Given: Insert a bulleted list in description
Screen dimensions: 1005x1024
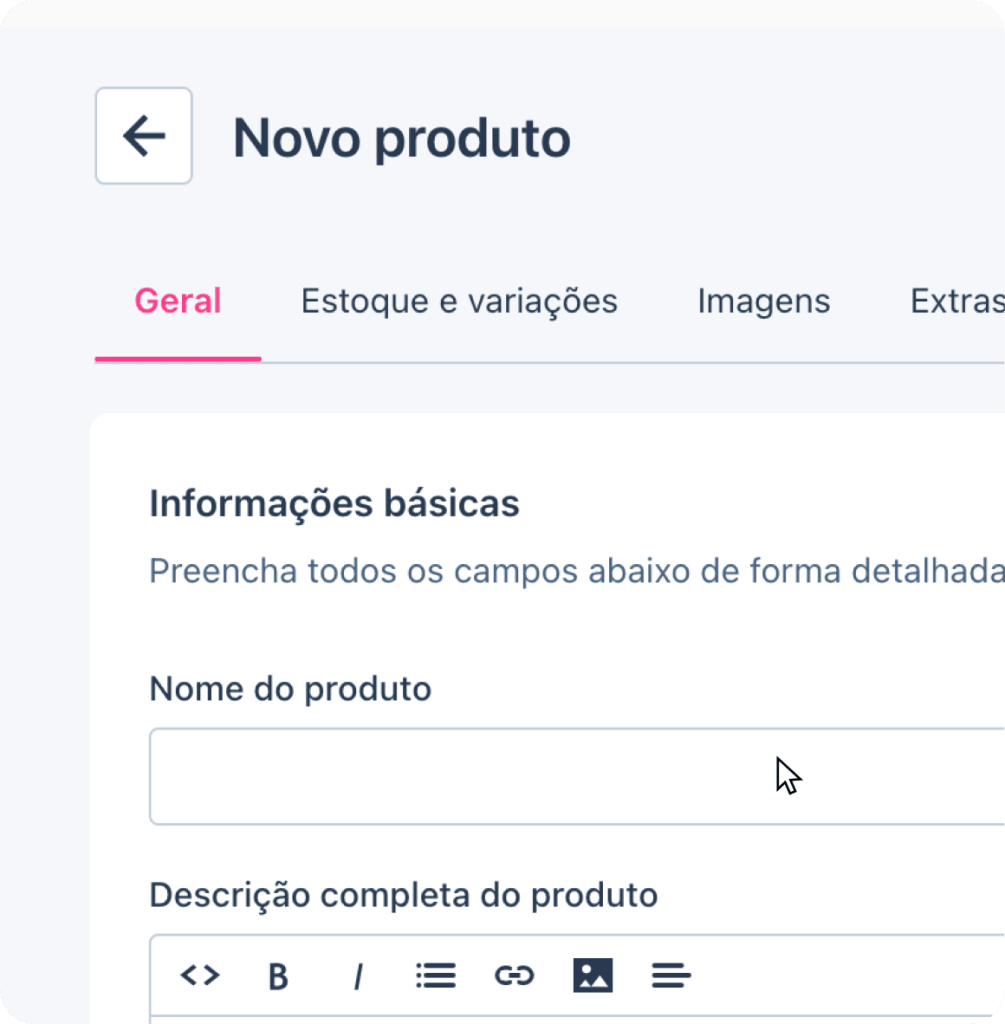Looking at the screenshot, I should pyautogui.click(x=436, y=976).
